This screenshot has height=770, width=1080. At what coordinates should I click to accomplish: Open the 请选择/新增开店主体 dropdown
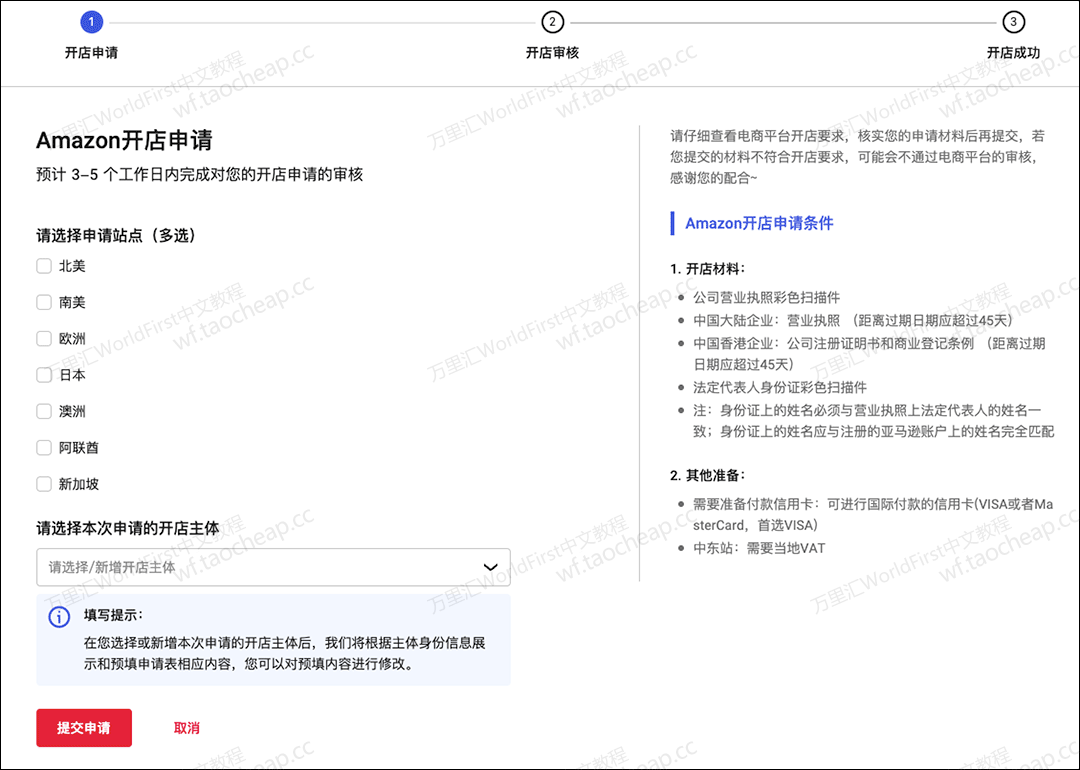coord(273,567)
